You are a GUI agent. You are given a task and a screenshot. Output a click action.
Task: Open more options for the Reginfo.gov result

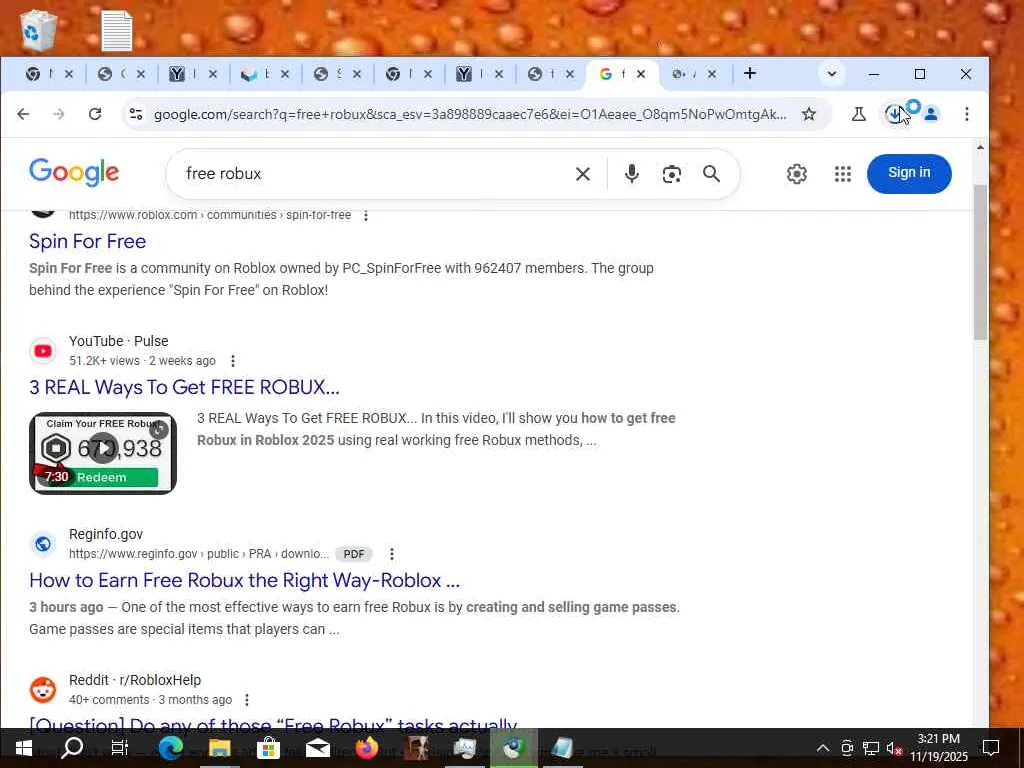pyautogui.click(x=391, y=554)
